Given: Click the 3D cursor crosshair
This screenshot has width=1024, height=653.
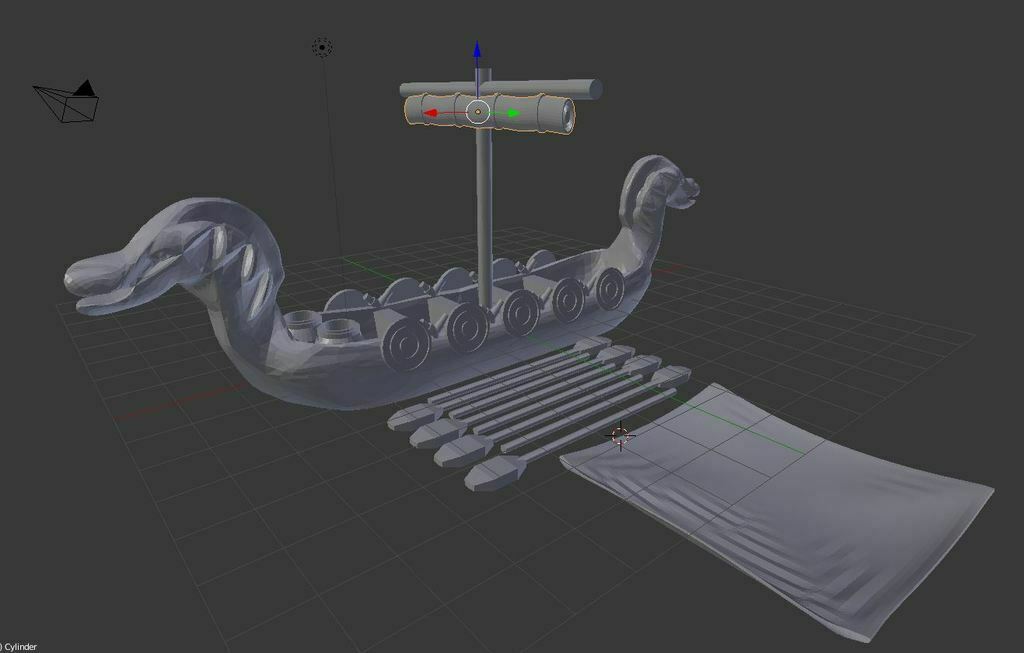Looking at the screenshot, I should (620, 436).
